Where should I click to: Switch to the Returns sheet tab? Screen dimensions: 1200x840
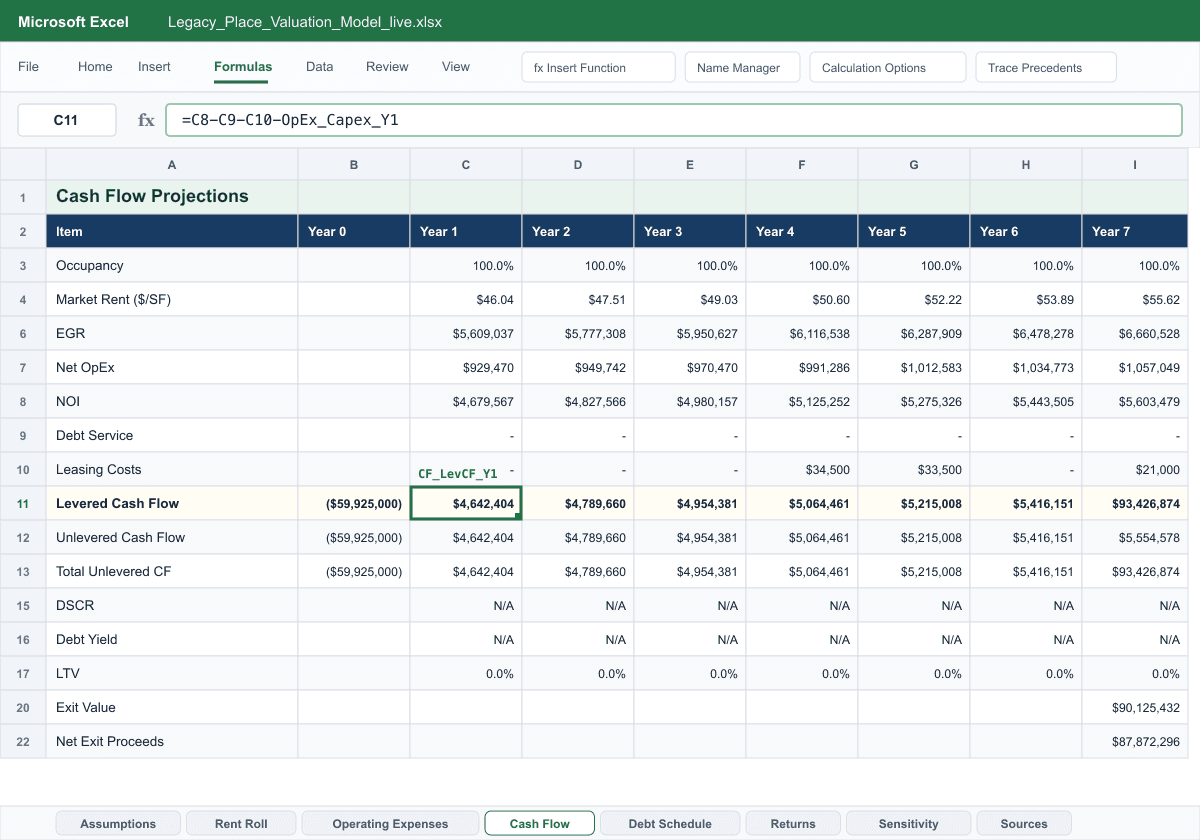point(793,823)
